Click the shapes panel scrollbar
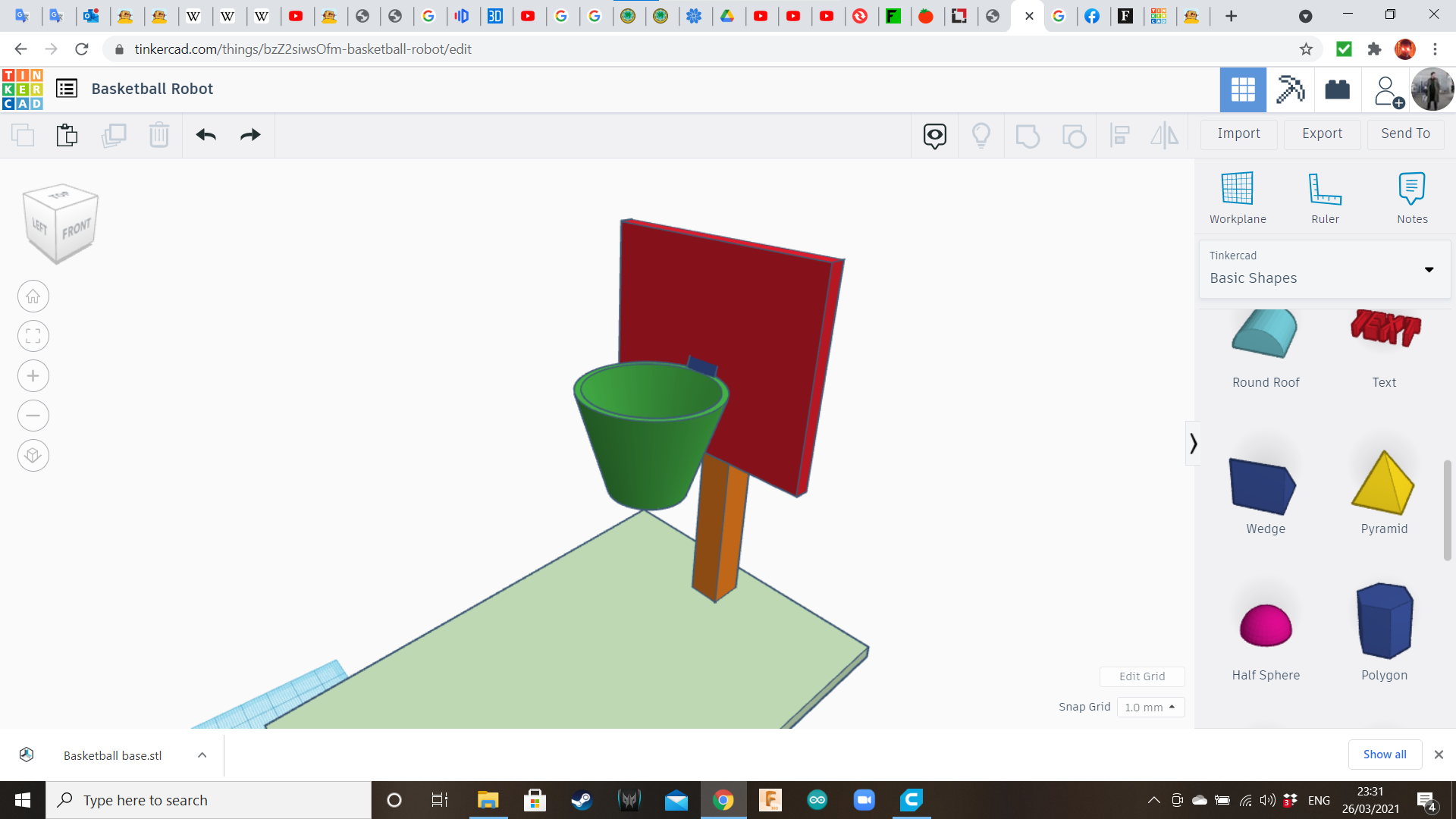This screenshot has height=819, width=1456. [x=1447, y=510]
